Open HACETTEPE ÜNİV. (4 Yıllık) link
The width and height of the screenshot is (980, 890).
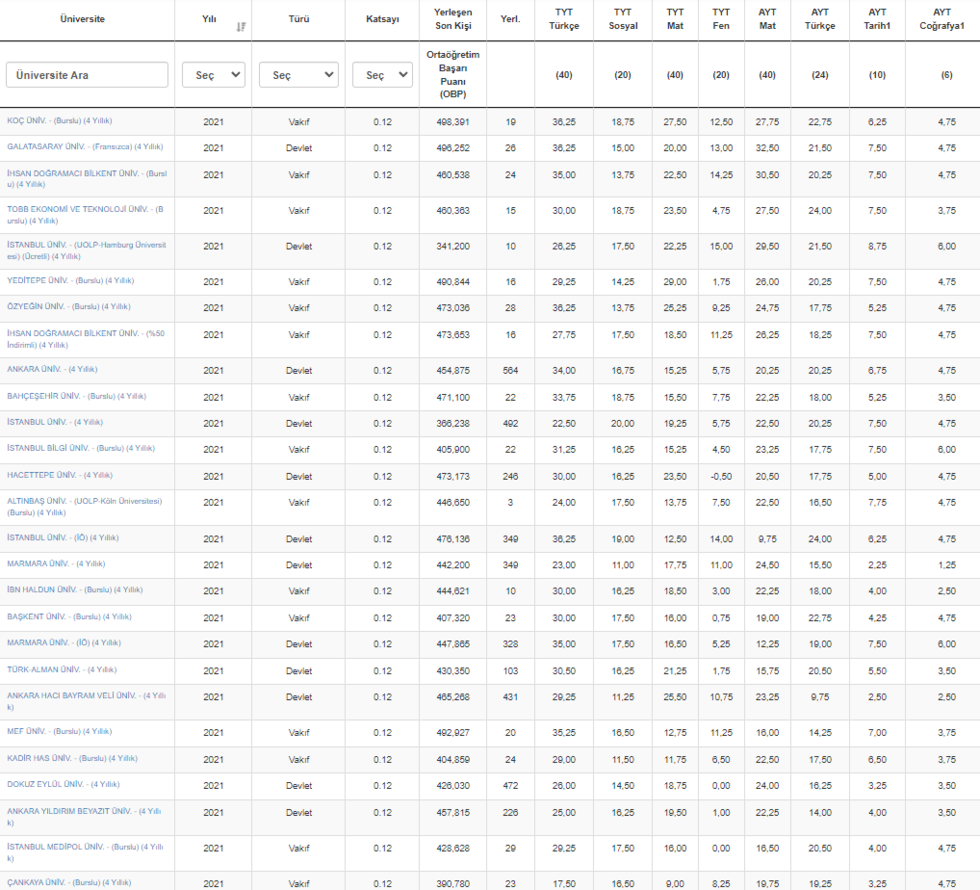(60, 475)
